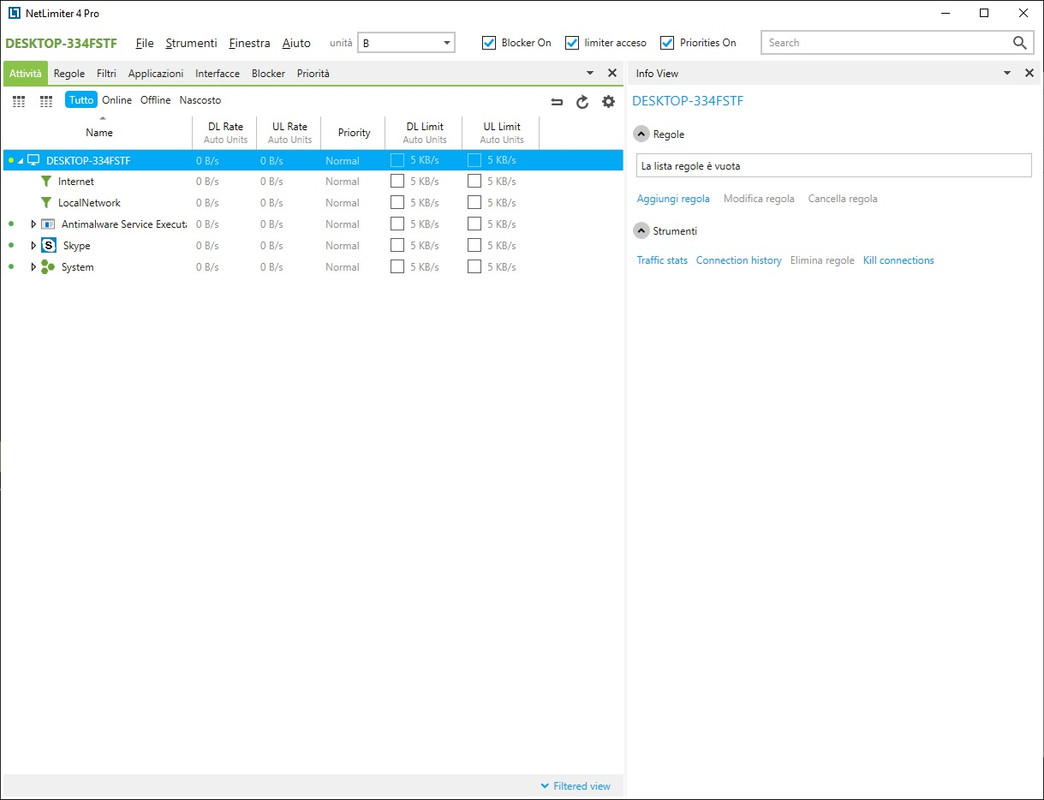The height and width of the screenshot is (800, 1044).
Task: Open activity view settings gear
Action: pos(609,102)
